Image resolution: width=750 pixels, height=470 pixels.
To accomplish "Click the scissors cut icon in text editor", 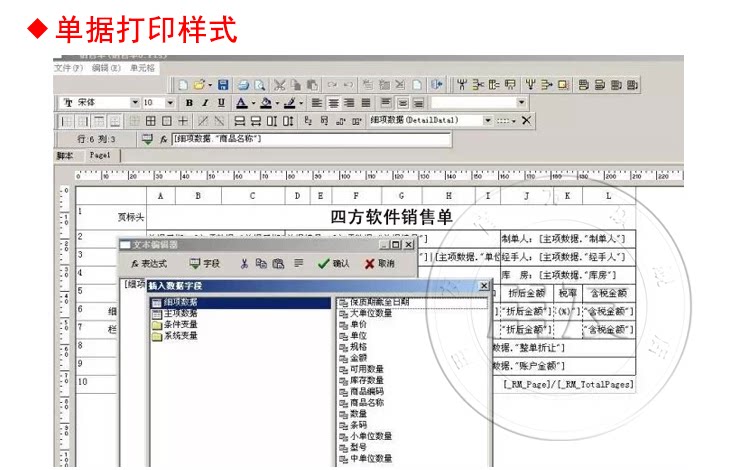I will [244, 263].
